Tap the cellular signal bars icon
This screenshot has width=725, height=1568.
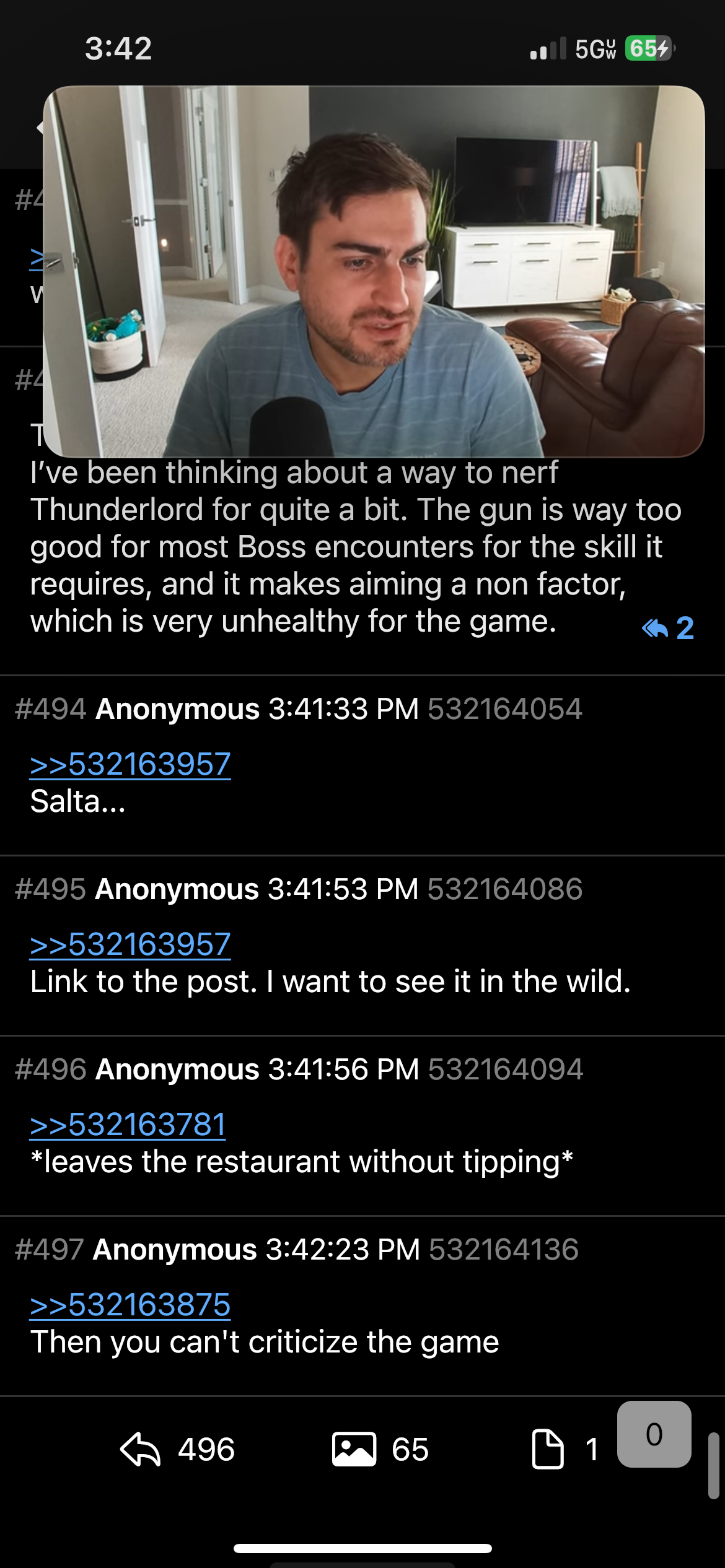pyautogui.click(x=548, y=48)
